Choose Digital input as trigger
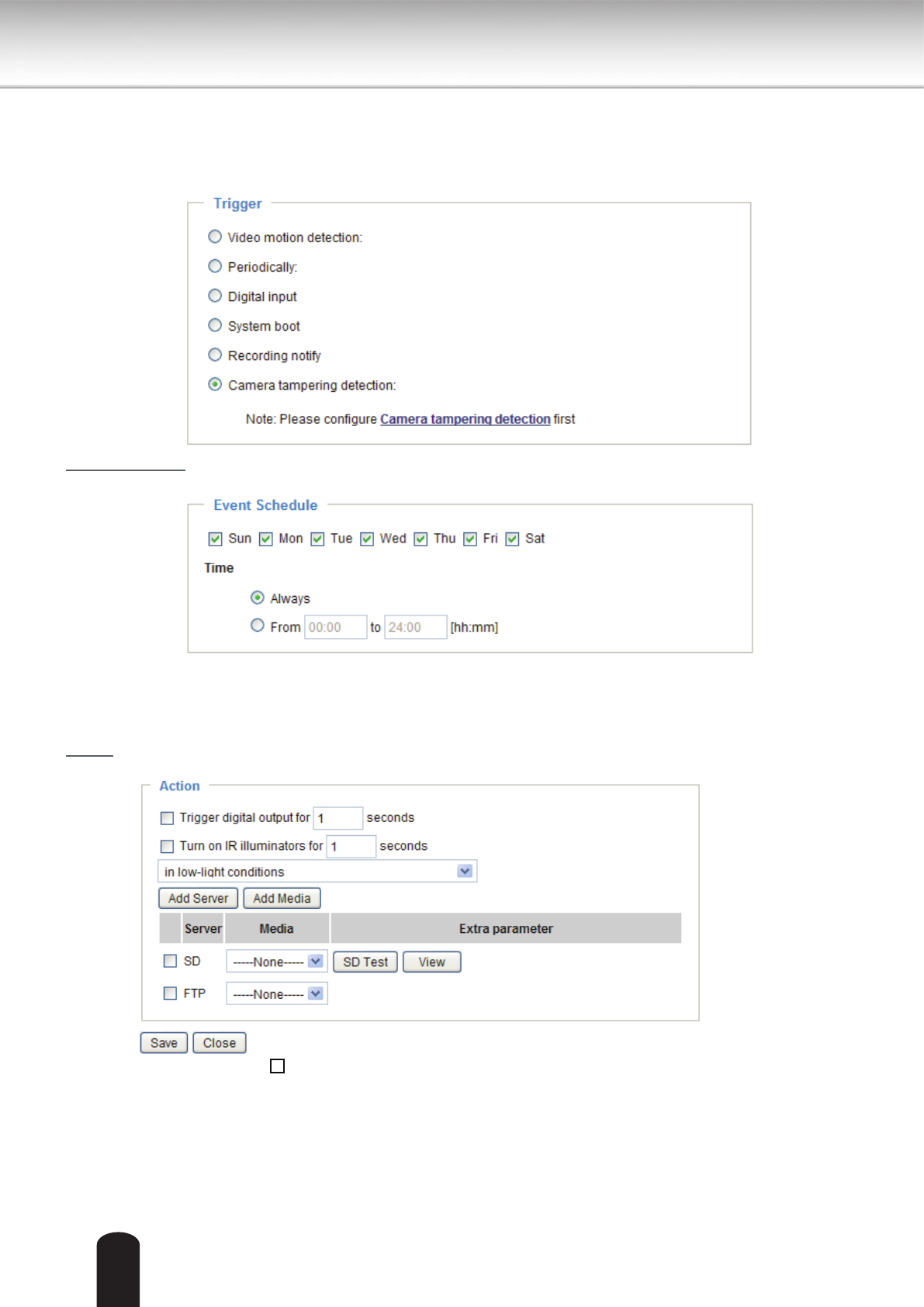 click(x=215, y=296)
